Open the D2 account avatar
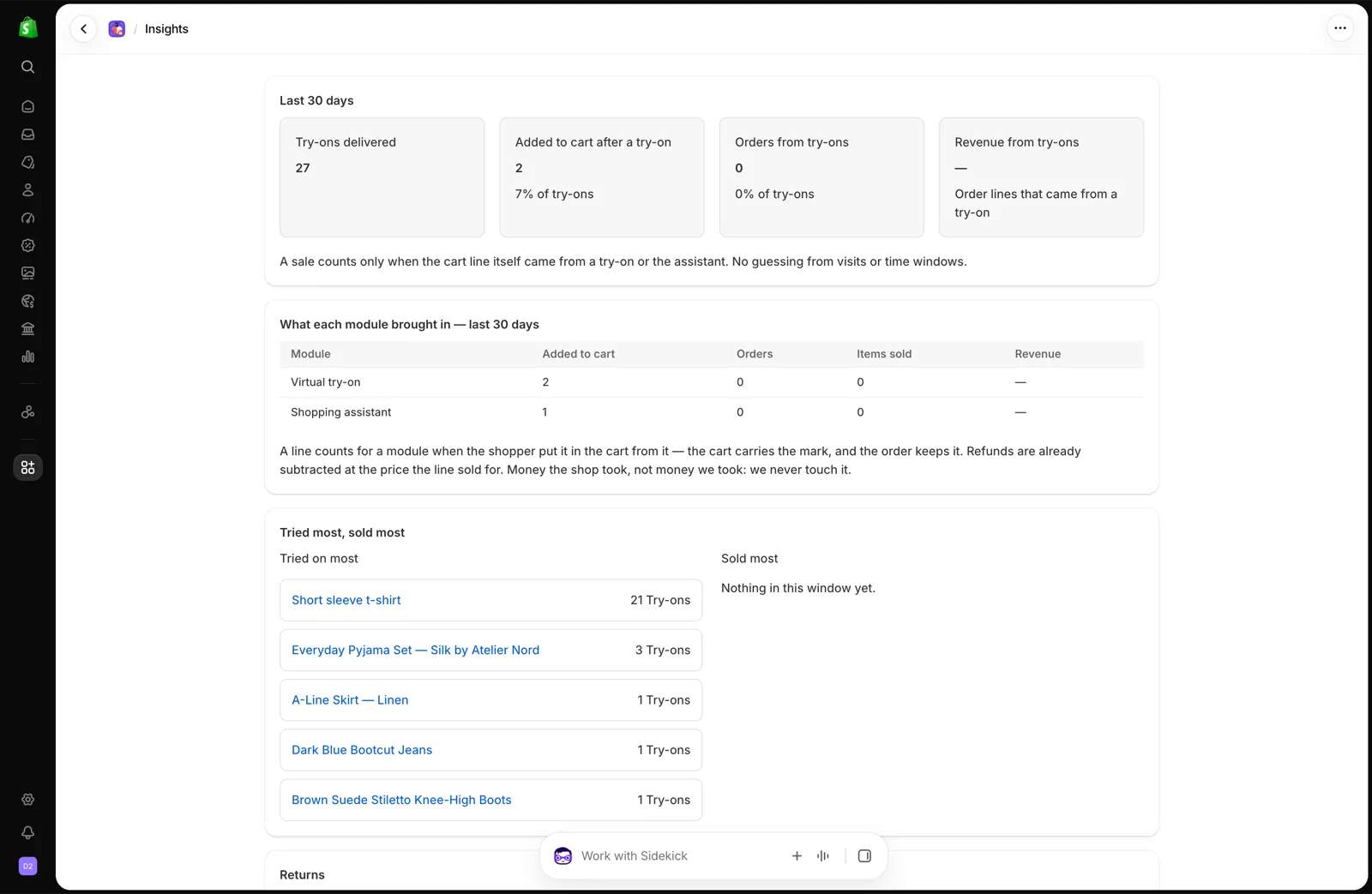Screen dimensions: 1372x894 point(27,867)
